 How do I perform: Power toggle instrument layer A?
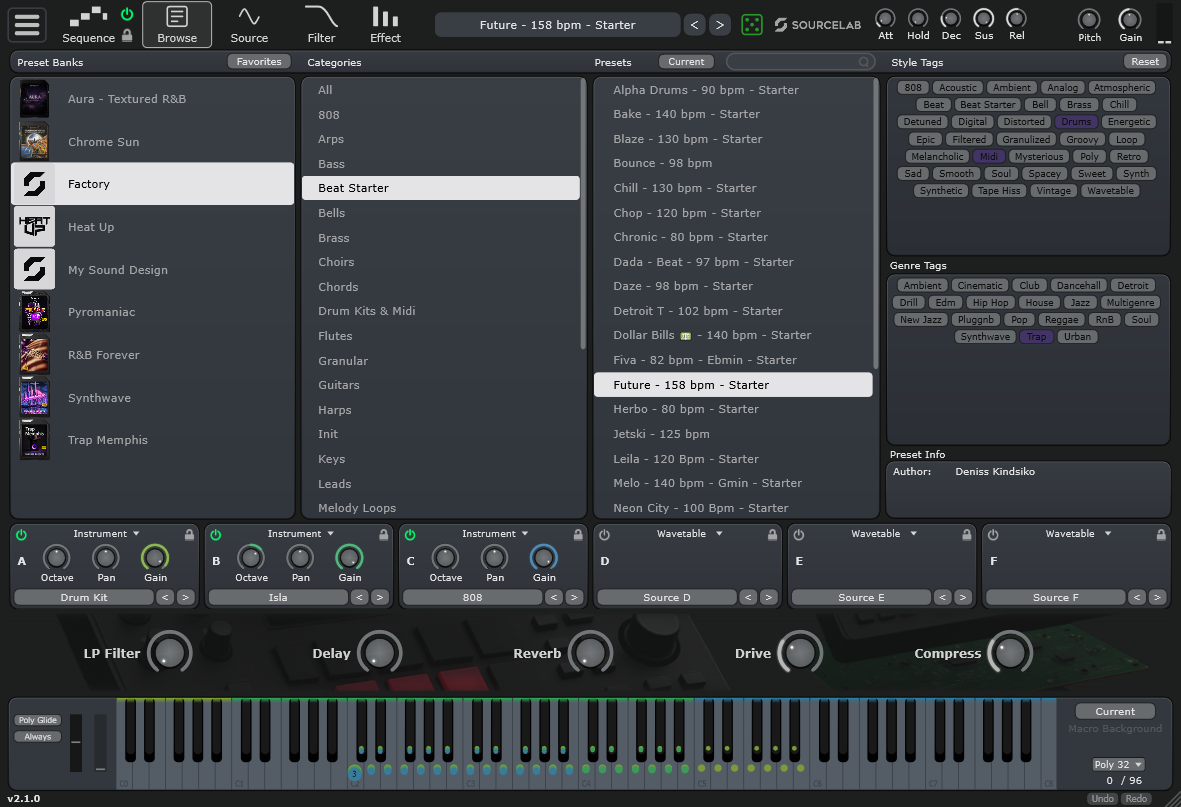tap(20, 533)
